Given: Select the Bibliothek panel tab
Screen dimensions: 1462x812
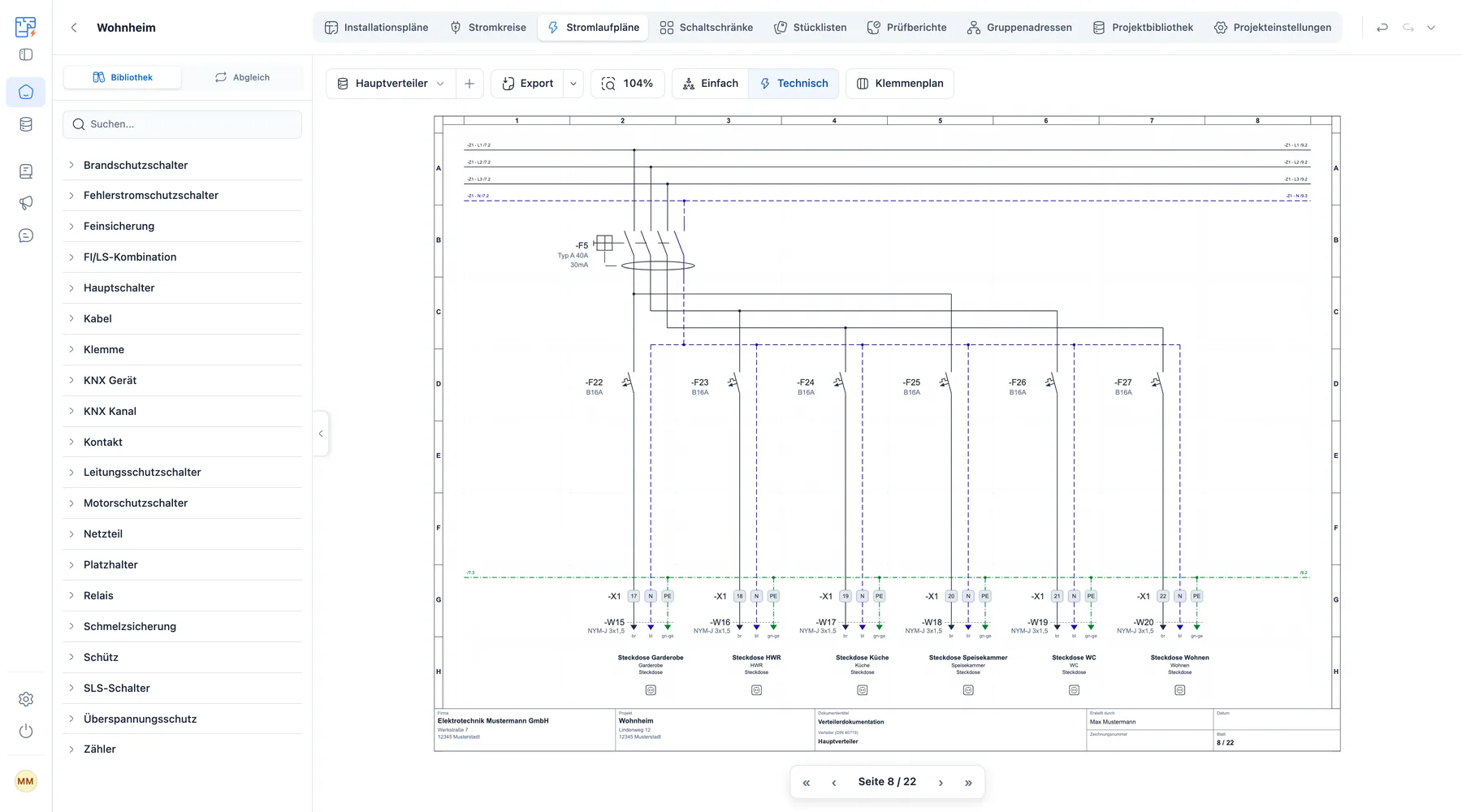Looking at the screenshot, I should click(123, 77).
